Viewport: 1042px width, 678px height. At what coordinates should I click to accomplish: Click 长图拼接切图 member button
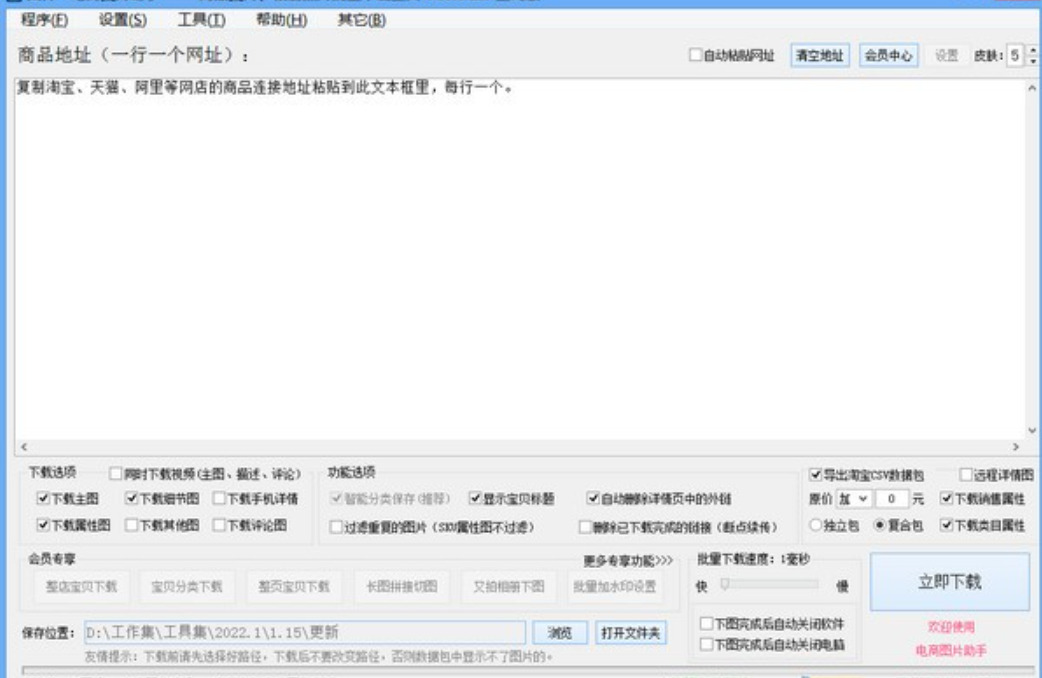(x=401, y=586)
